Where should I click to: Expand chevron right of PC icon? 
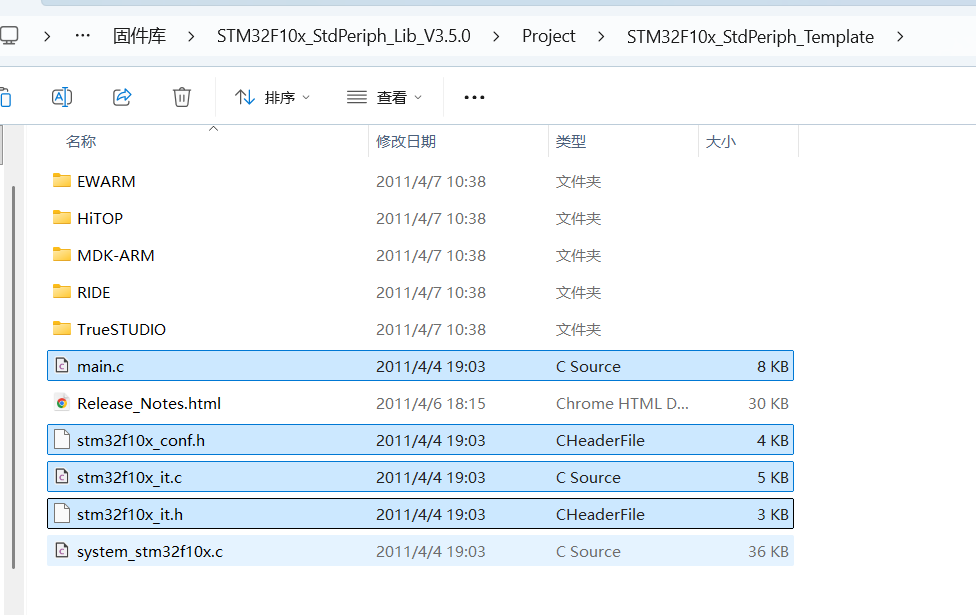click(47, 37)
